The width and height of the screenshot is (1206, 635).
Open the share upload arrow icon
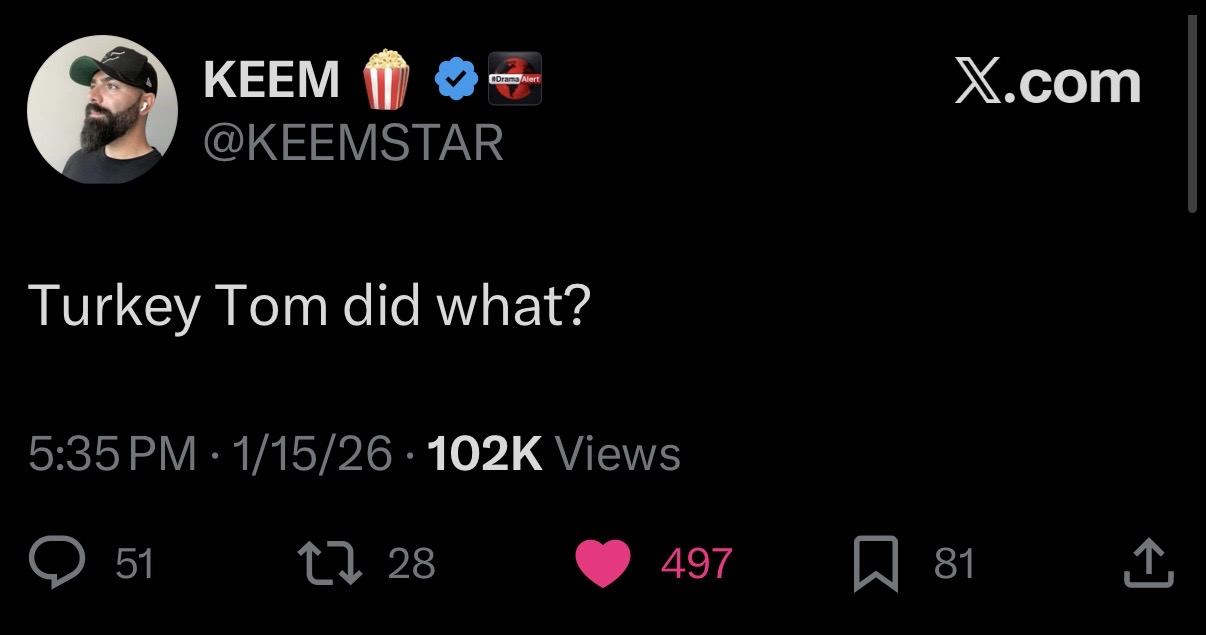coord(1146,563)
